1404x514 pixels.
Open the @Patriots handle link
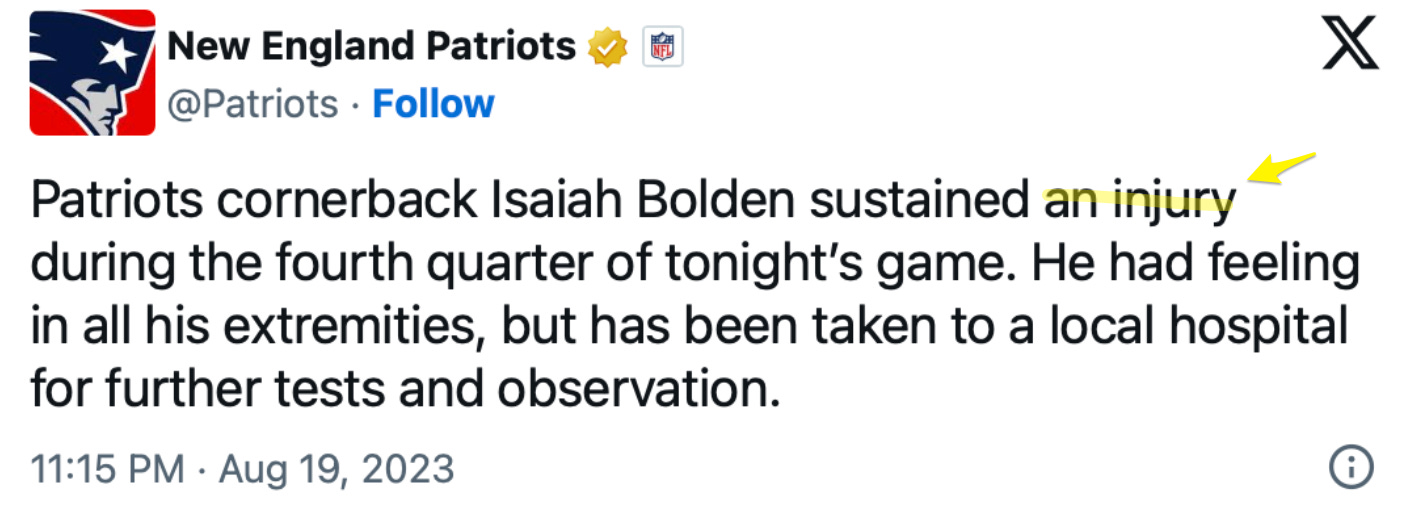252,104
